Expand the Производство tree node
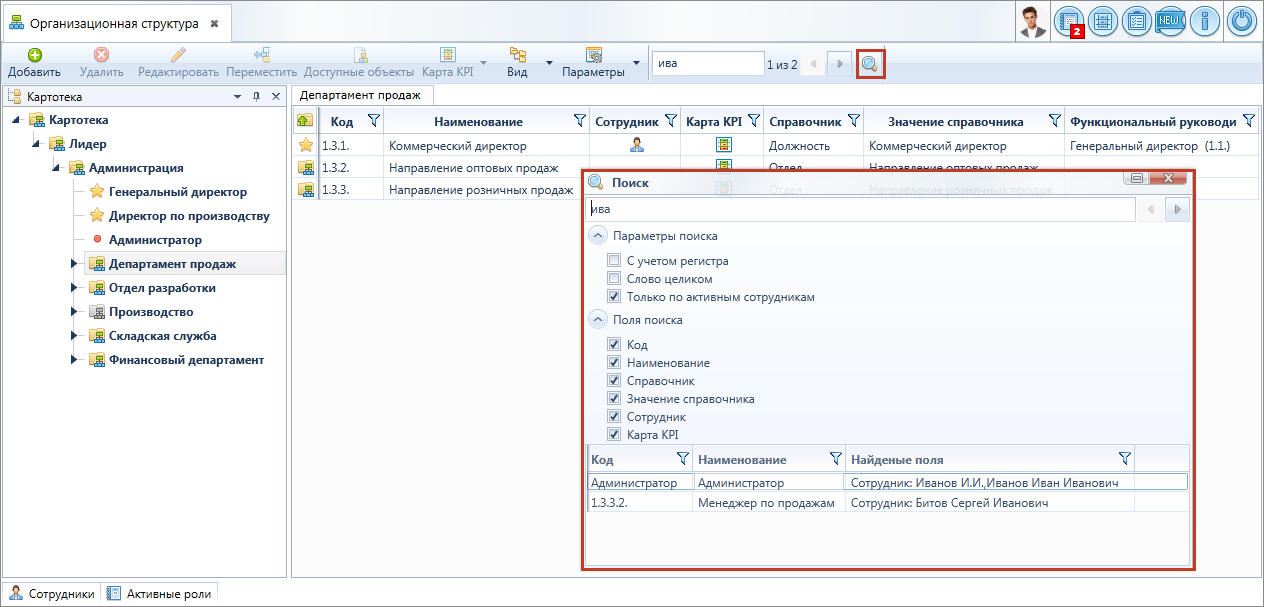The width and height of the screenshot is (1264, 607). (x=74, y=312)
